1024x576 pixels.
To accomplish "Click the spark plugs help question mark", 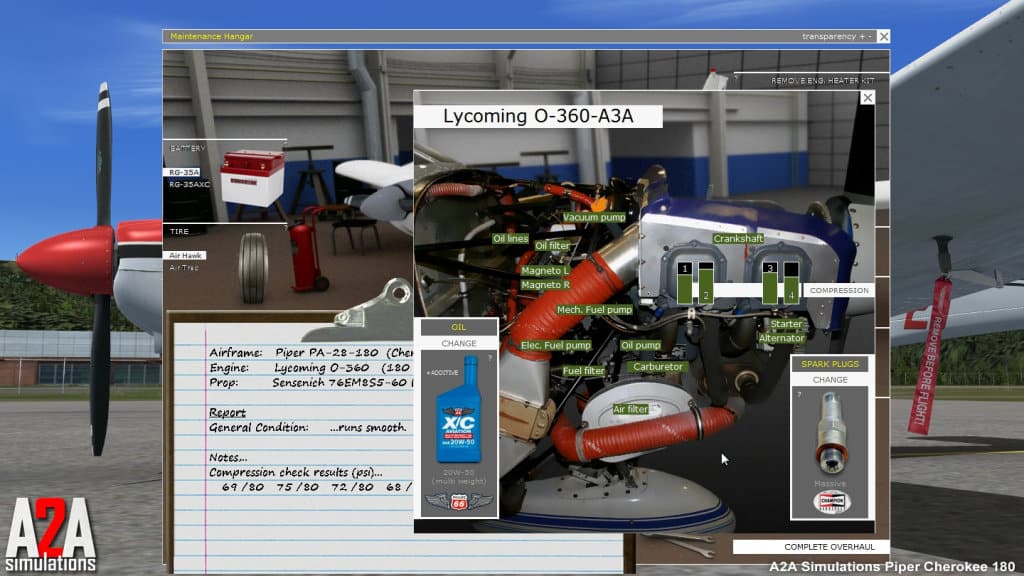I will pyautogui.click(x=798, y=394).
